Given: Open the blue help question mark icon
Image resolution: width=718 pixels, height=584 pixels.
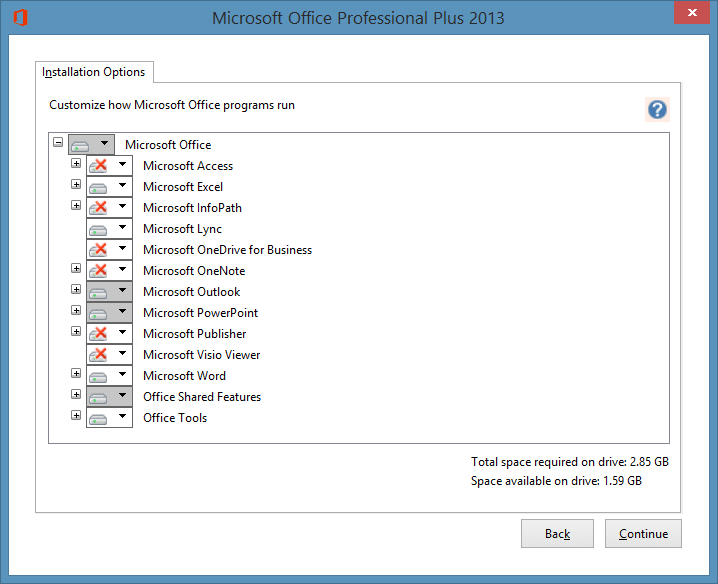Looking at the screenshot, I should pos(657,109).
